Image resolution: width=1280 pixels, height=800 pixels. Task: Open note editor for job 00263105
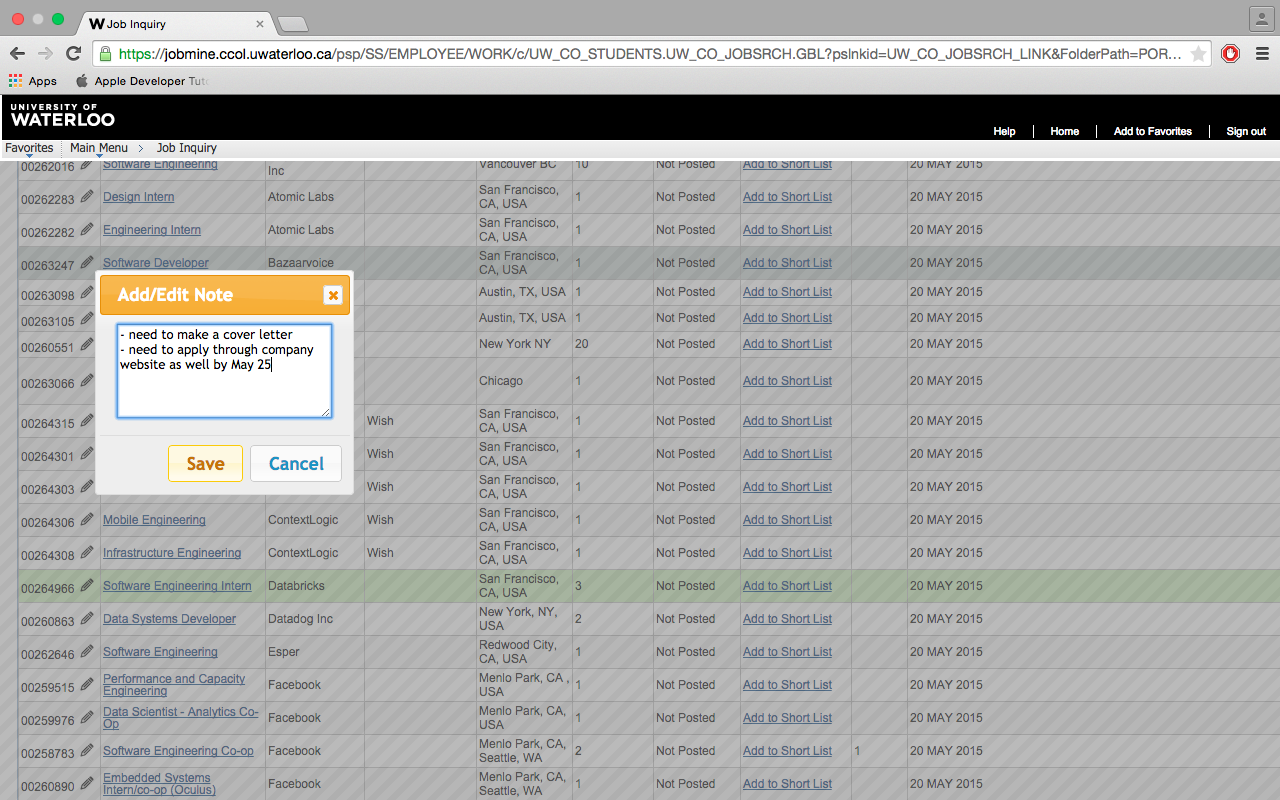coord(88,320)
